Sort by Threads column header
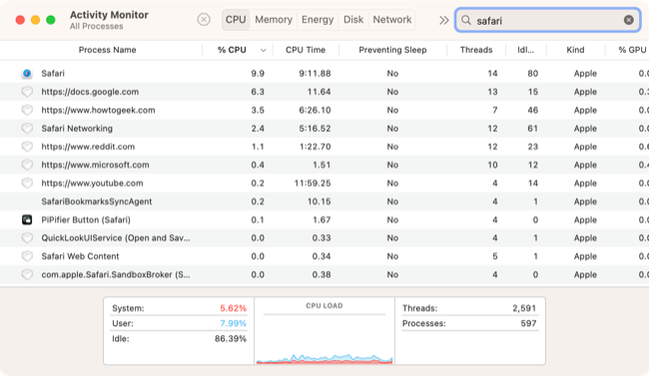 [x=476, y=50]
